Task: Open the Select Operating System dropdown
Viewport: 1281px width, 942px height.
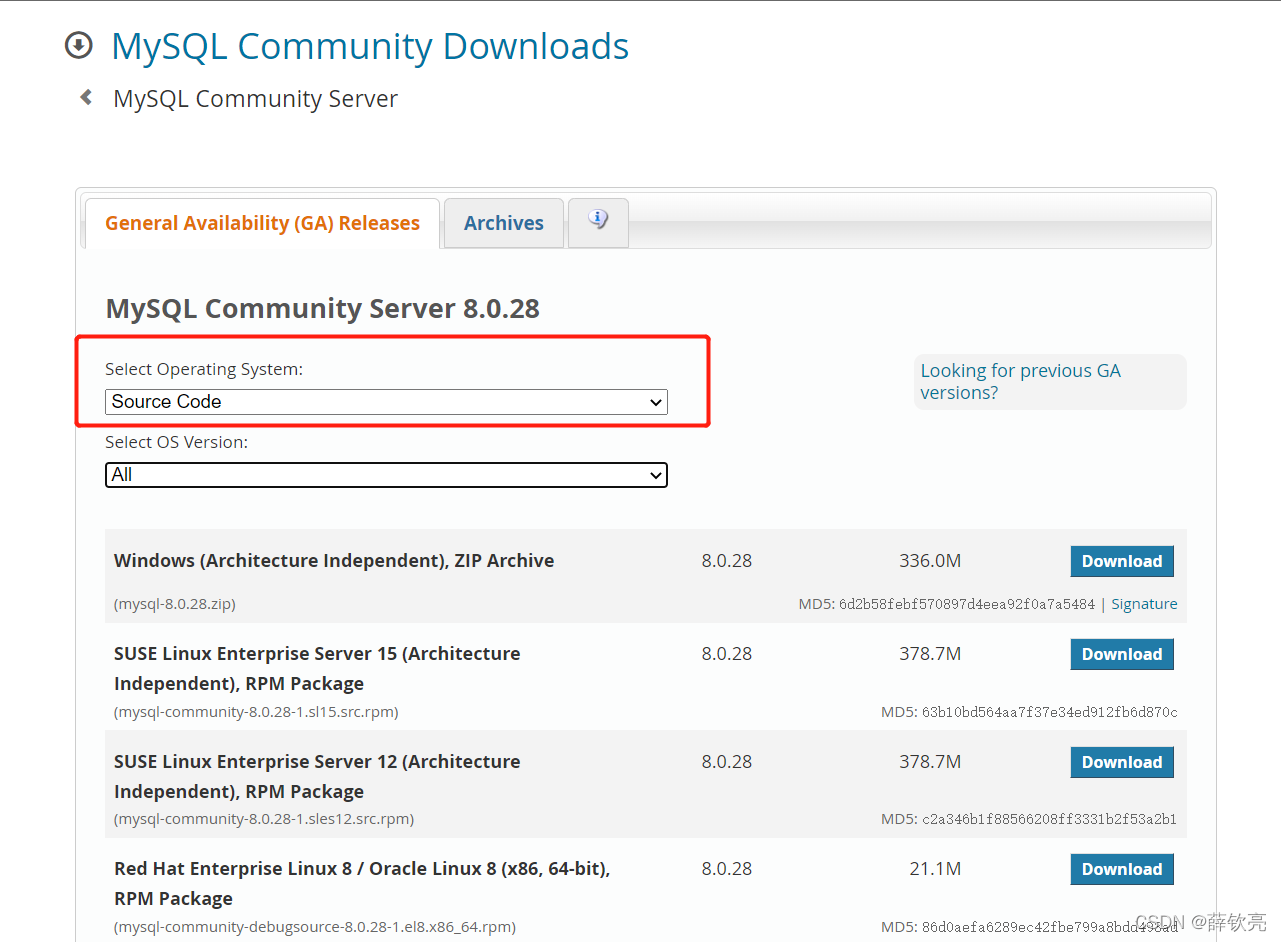Action: tap(386, 402)
